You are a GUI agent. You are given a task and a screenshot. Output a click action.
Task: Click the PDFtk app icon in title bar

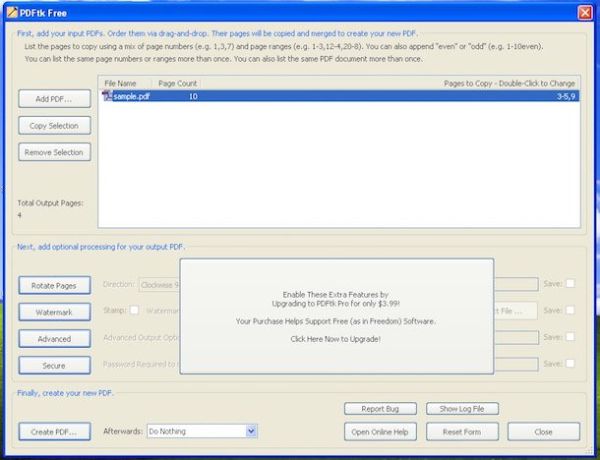tap(11, 11)
